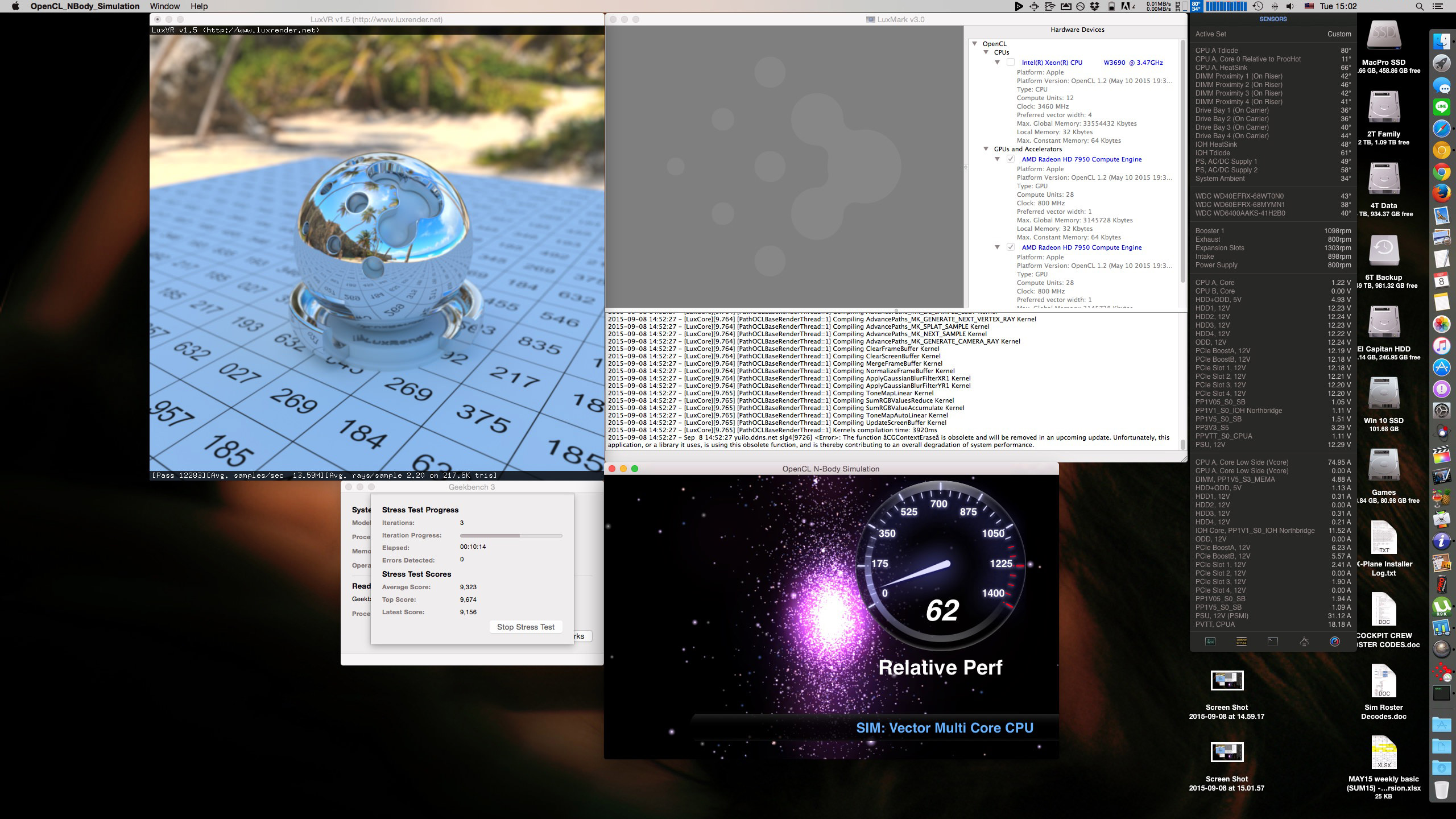The image size is (1456, 819).
Task: Open MAY15 weekly basic xlsx file
Action: (1384, 752)
